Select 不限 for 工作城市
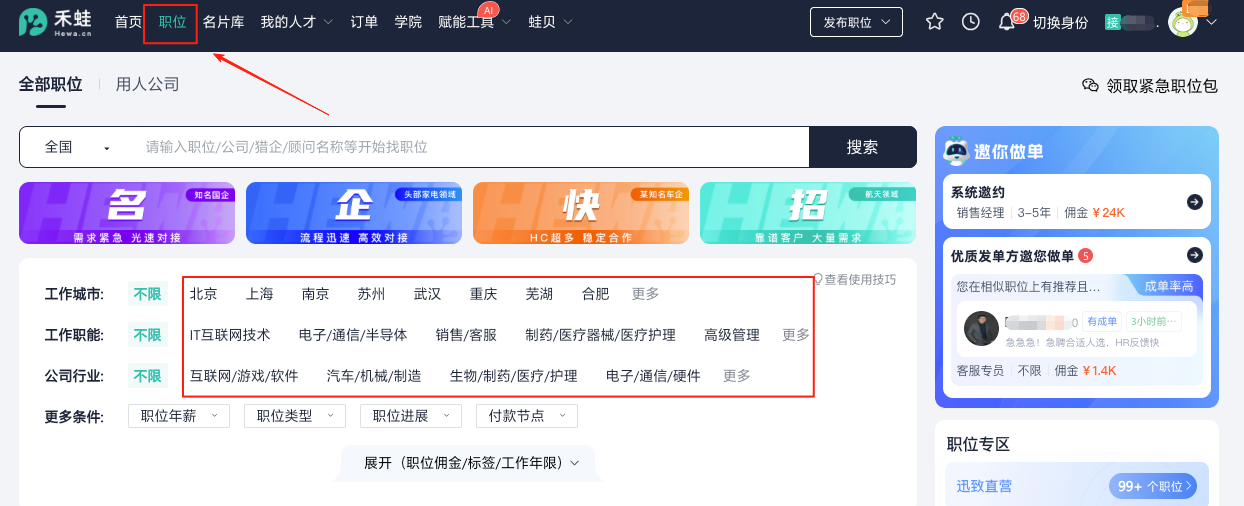 click(147, 294)
